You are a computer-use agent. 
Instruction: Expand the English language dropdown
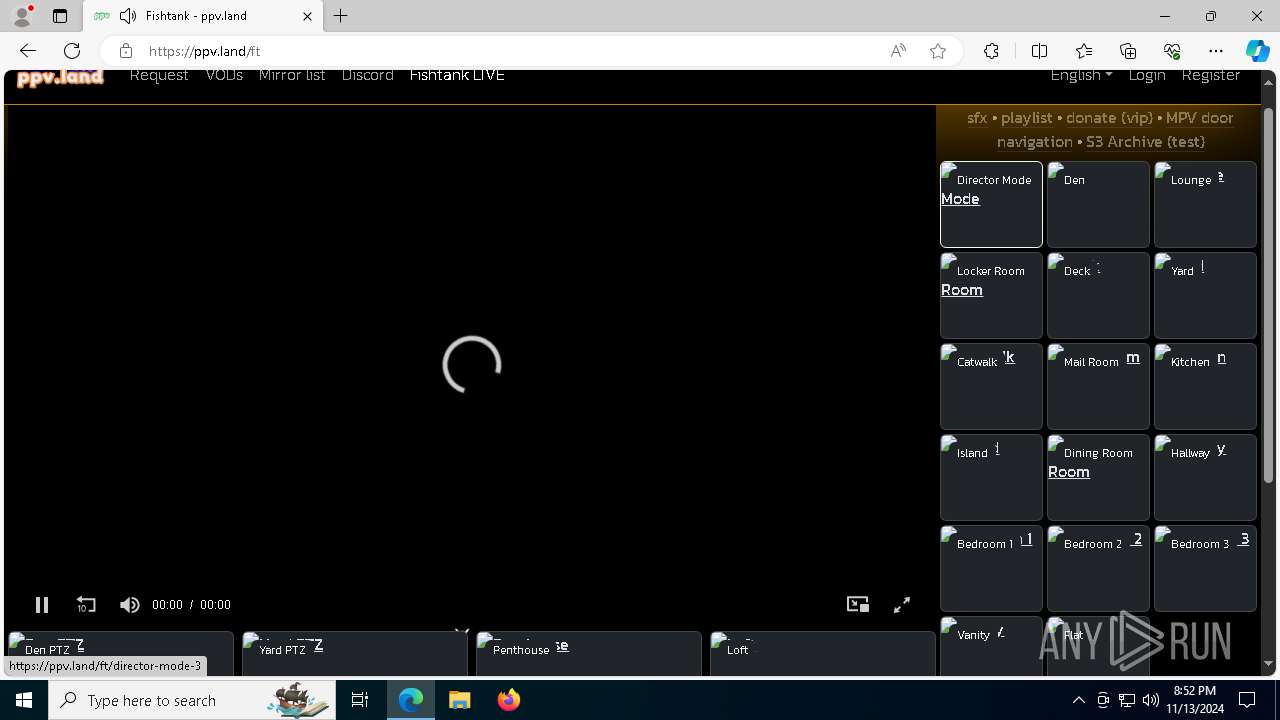[1081, 75]
